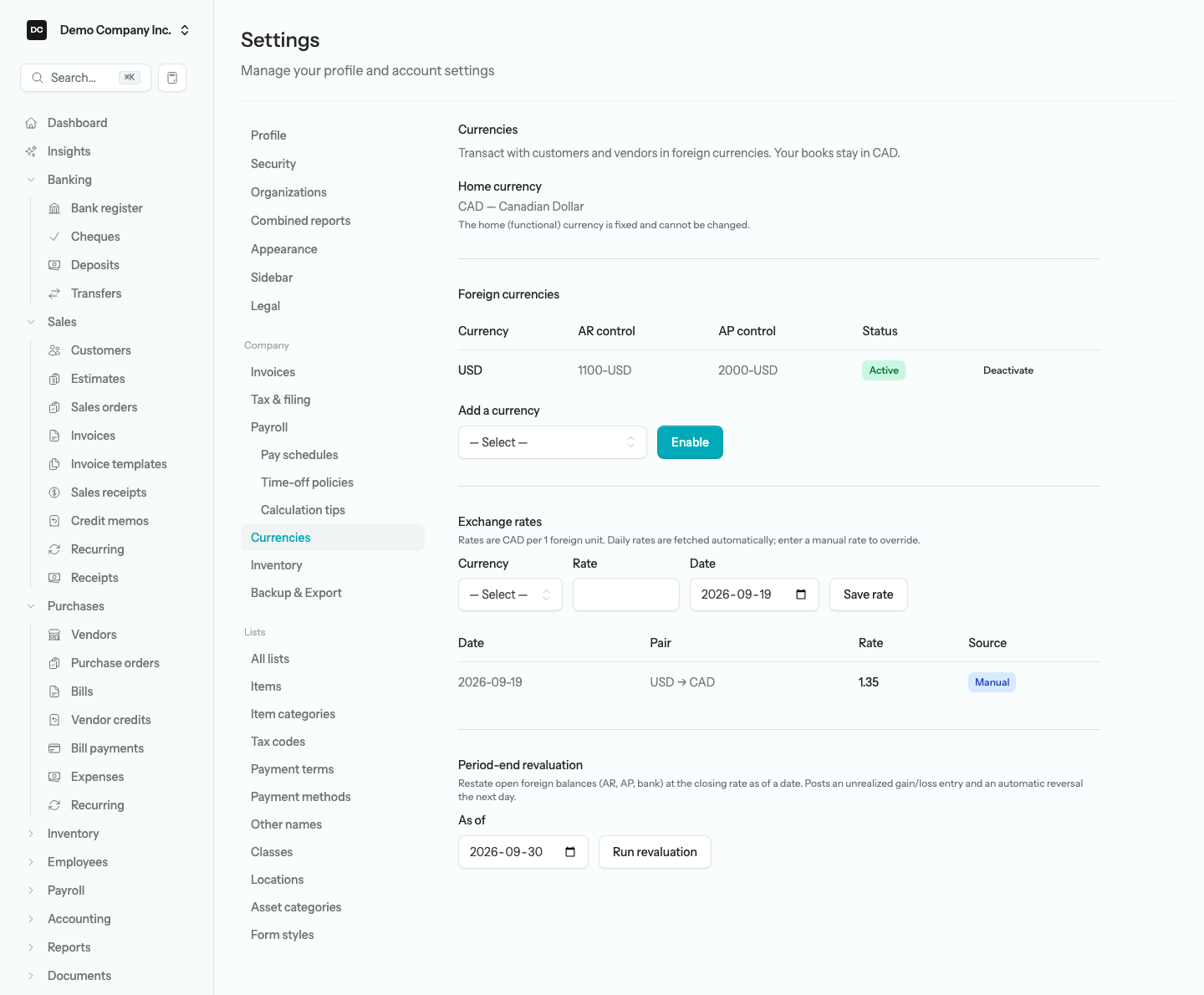Click the Credit memos icon

54,521
